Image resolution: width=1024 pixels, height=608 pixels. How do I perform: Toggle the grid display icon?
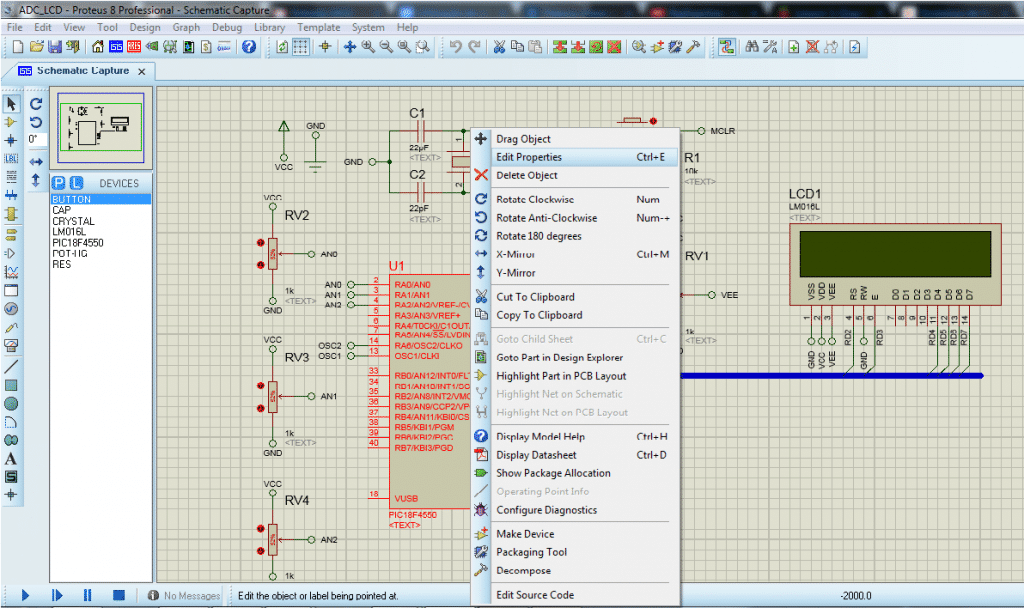[x=303, y=46]
